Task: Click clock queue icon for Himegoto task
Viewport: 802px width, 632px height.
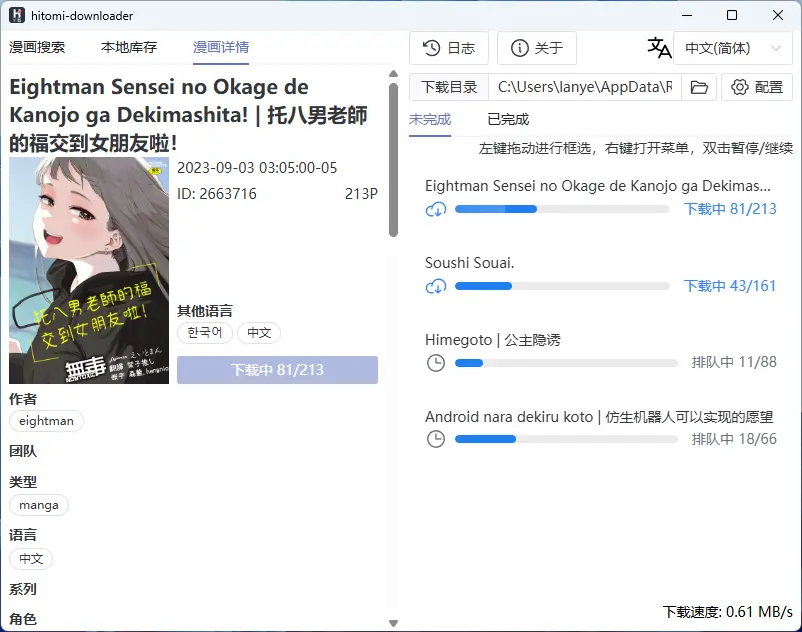Action: (x=436, y=363)
